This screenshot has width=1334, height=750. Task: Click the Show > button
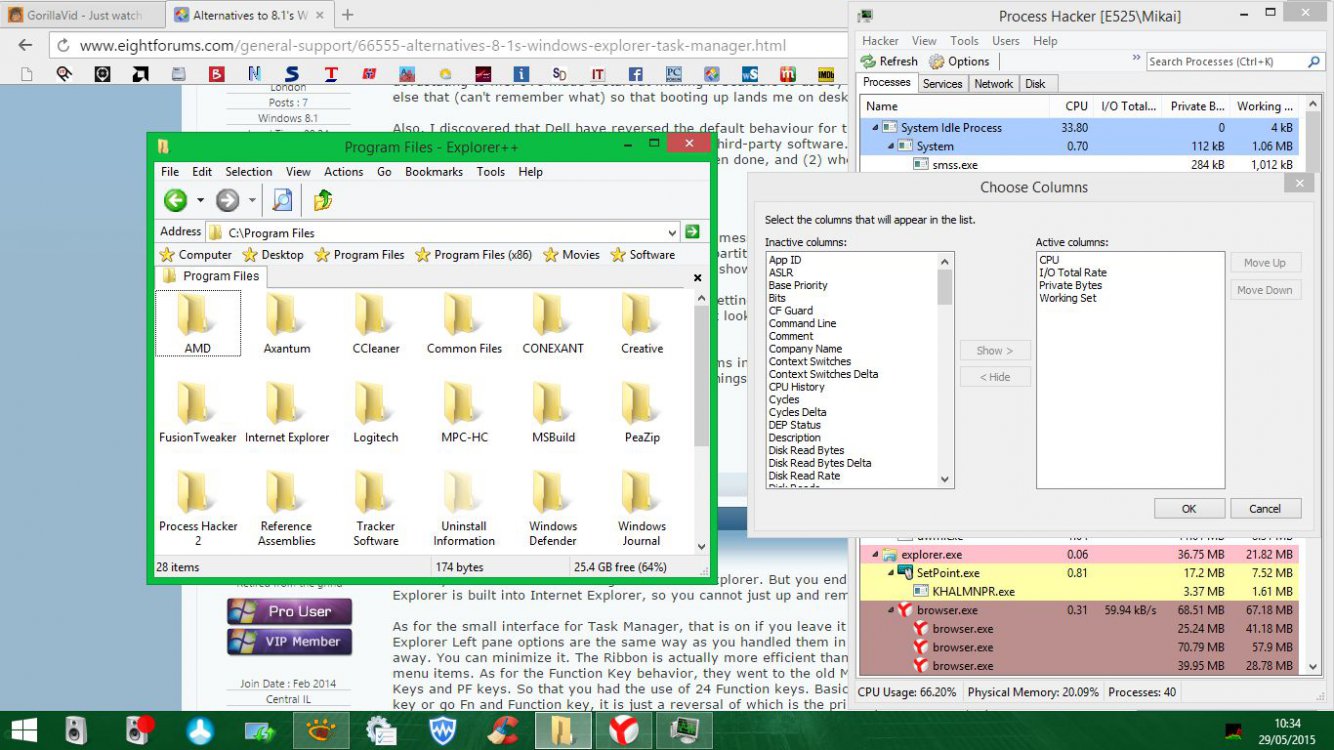(995, 350)
